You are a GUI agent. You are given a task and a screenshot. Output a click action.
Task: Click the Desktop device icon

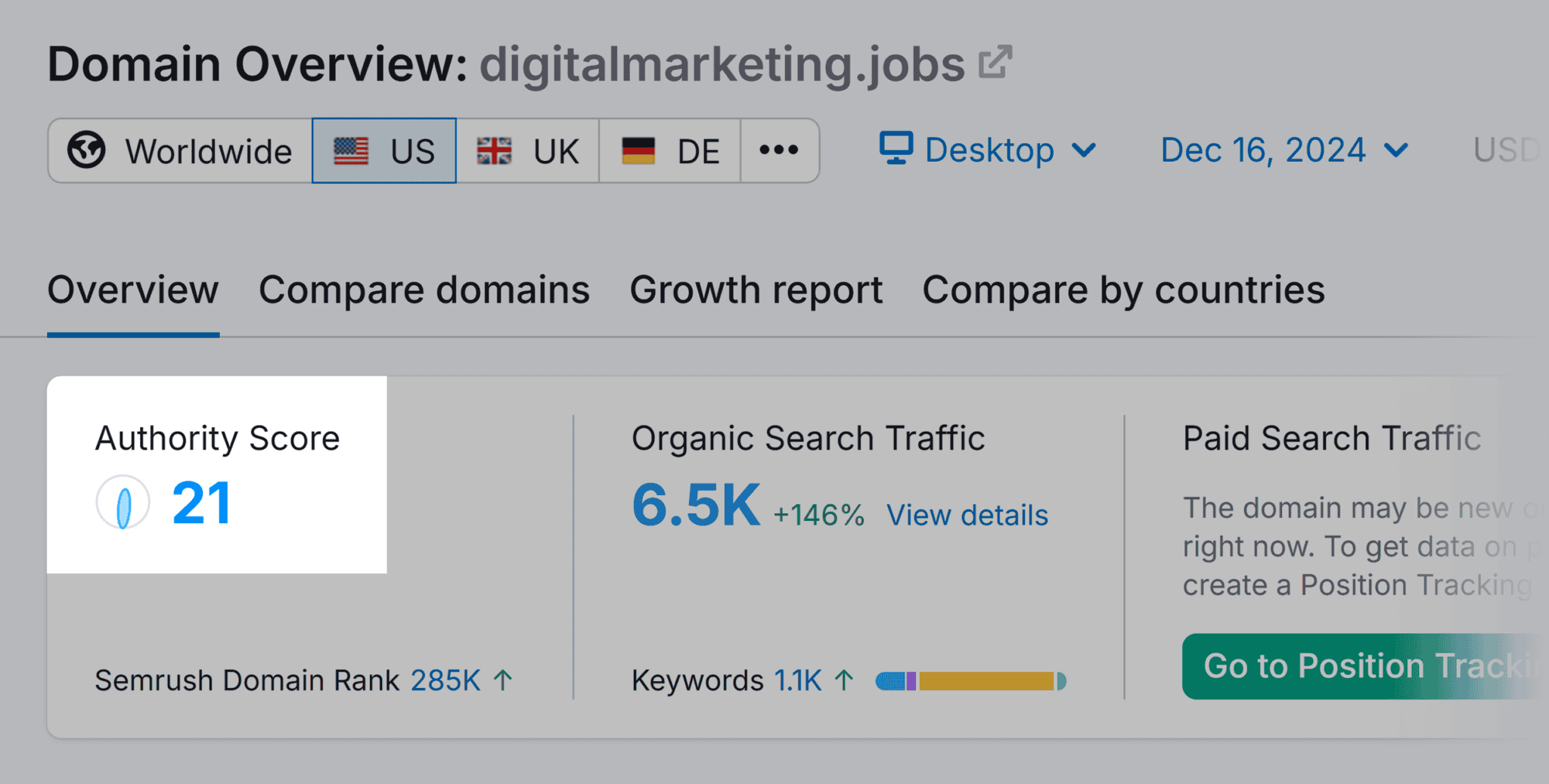click(896, 149)
